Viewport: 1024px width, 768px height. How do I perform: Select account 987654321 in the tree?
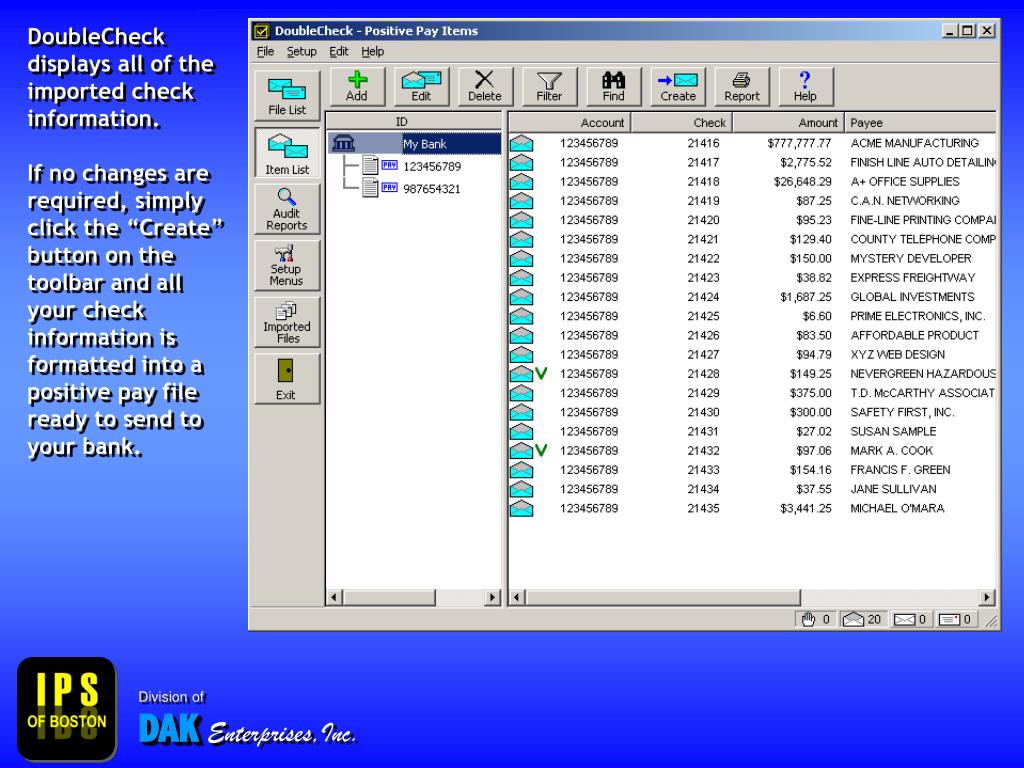pos(432,189)
